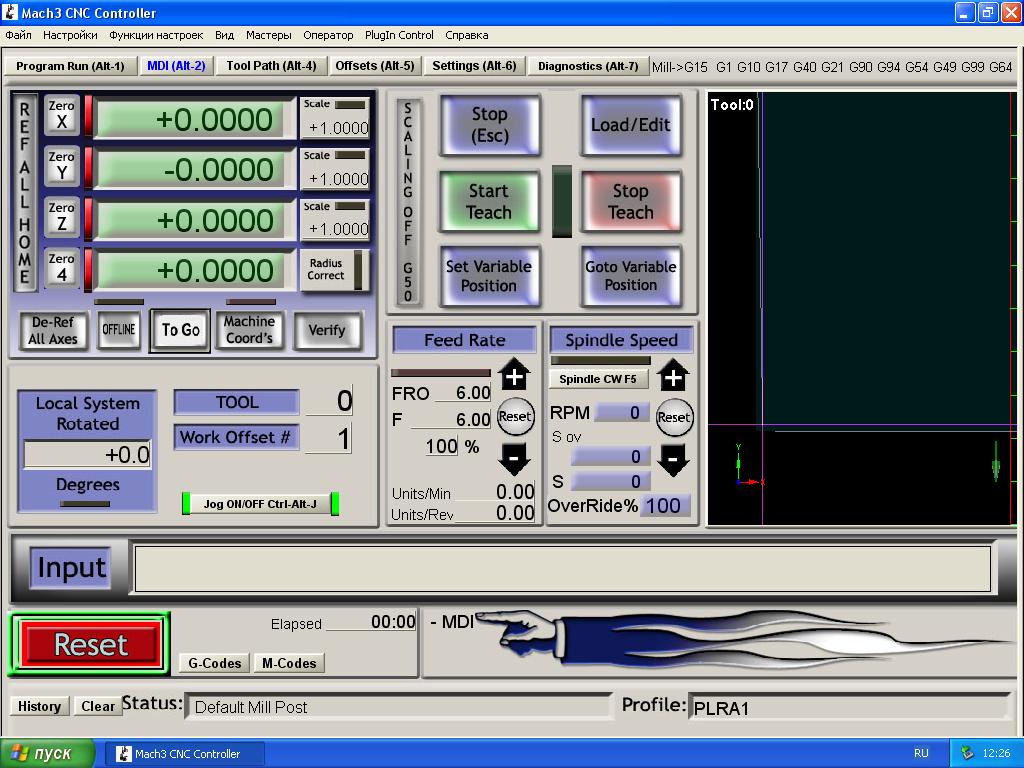This screenshot has height=768, width=1024.
Task: Click the Feed Rate plus arrow
Action: (x=514, y=375)
